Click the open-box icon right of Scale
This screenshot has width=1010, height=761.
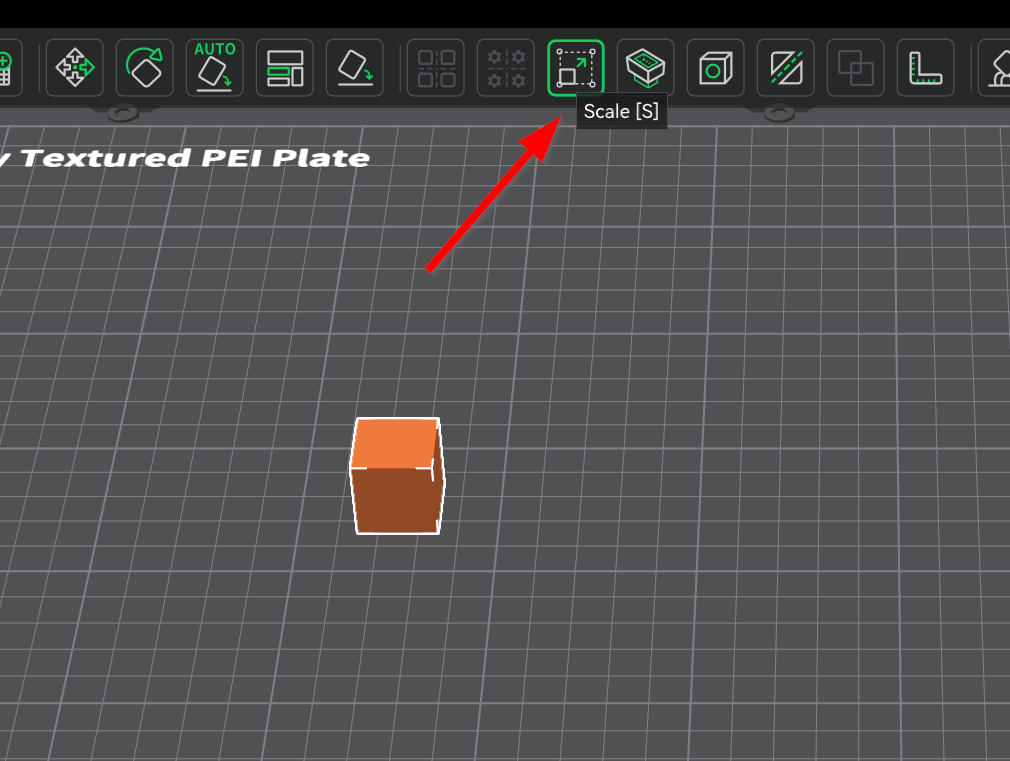pos(646,68)
